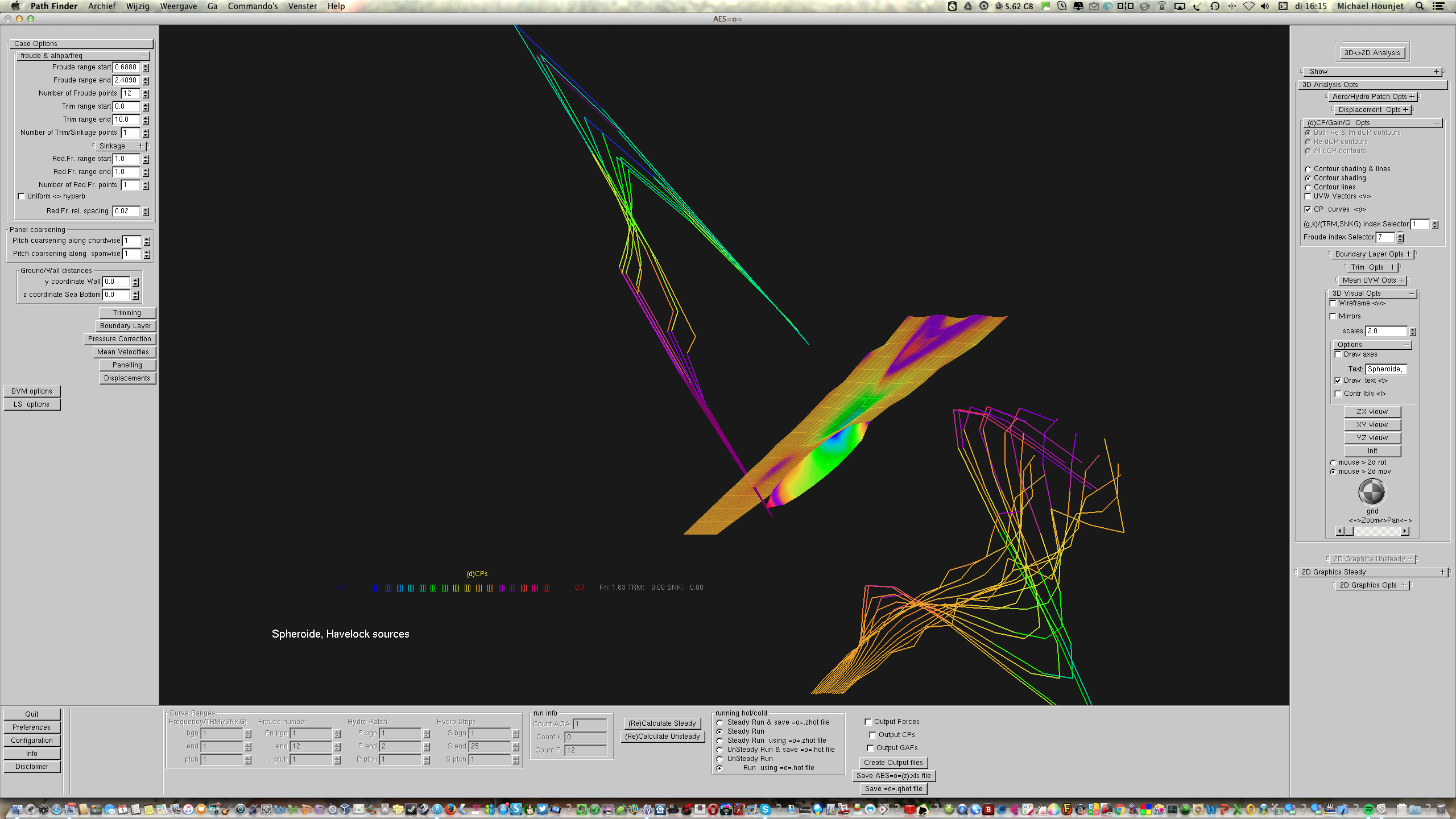This screenshot has width=1456, height=819.
Task: Select mouse > 2d rot radio
Action: click(x=1333, y=462)
